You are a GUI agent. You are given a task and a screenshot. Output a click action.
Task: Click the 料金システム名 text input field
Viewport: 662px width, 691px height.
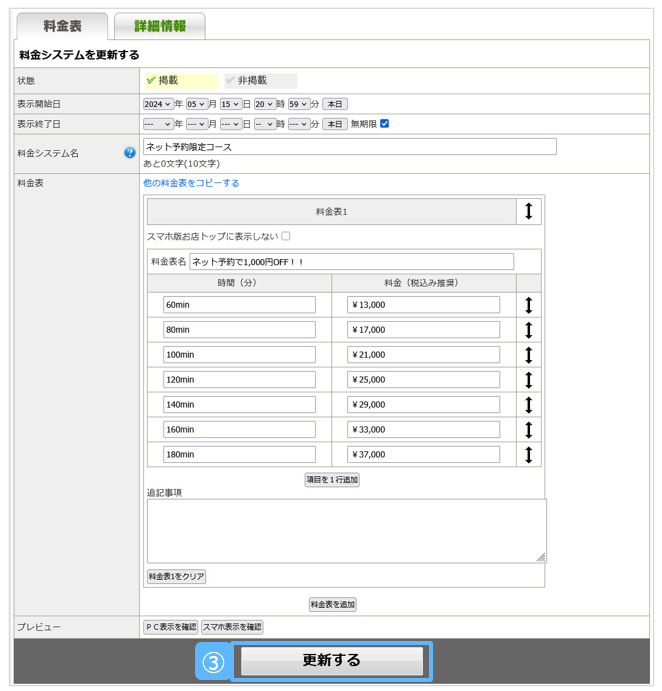(x=349, y=147)
